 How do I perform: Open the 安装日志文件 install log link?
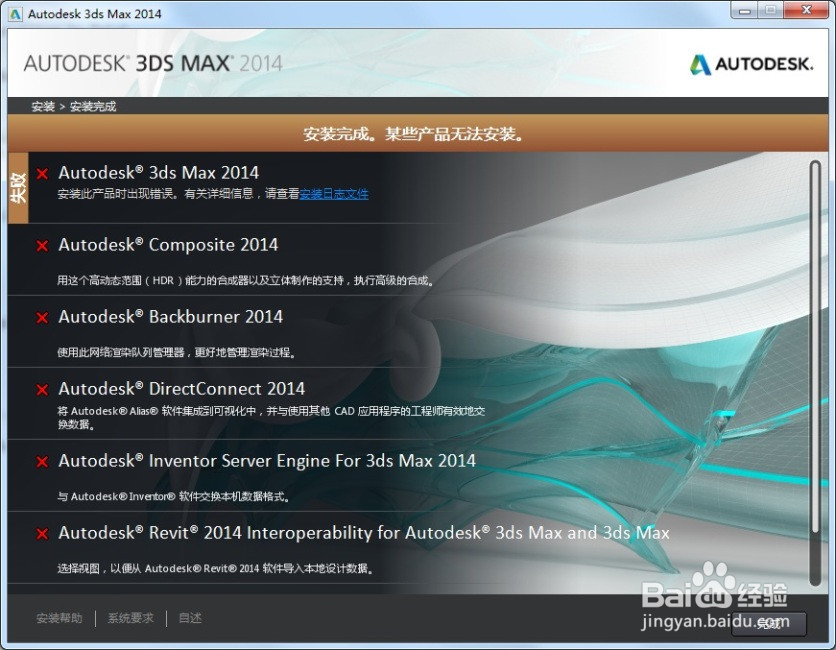coord(334,194)
